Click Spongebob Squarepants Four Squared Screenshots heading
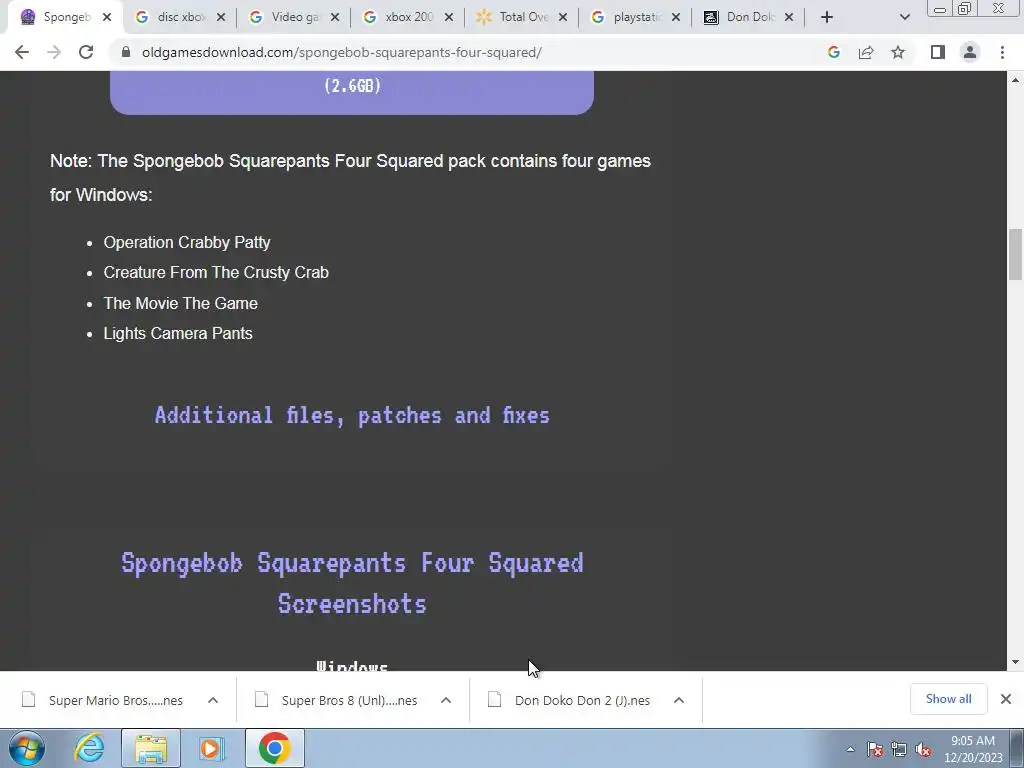 (352, 583)
